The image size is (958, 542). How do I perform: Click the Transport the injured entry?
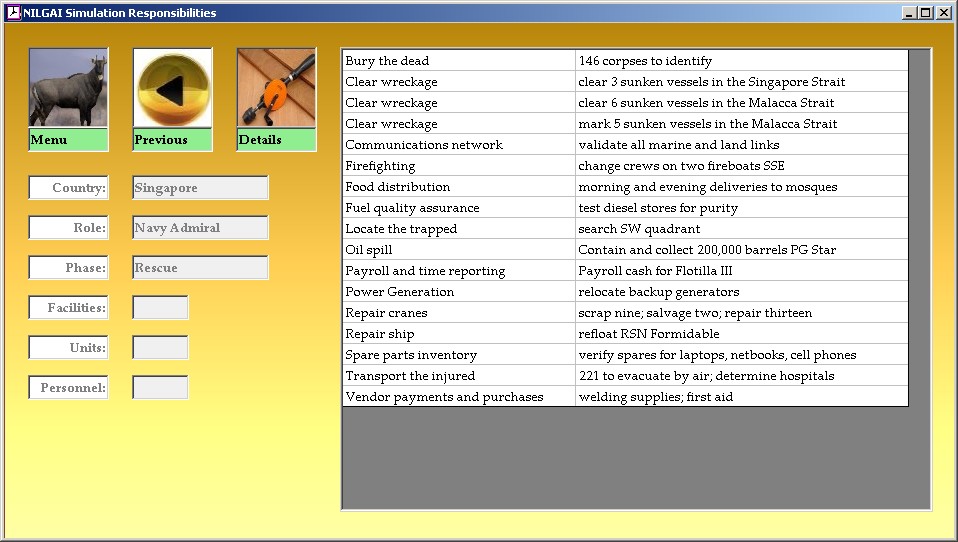(458, 376)
